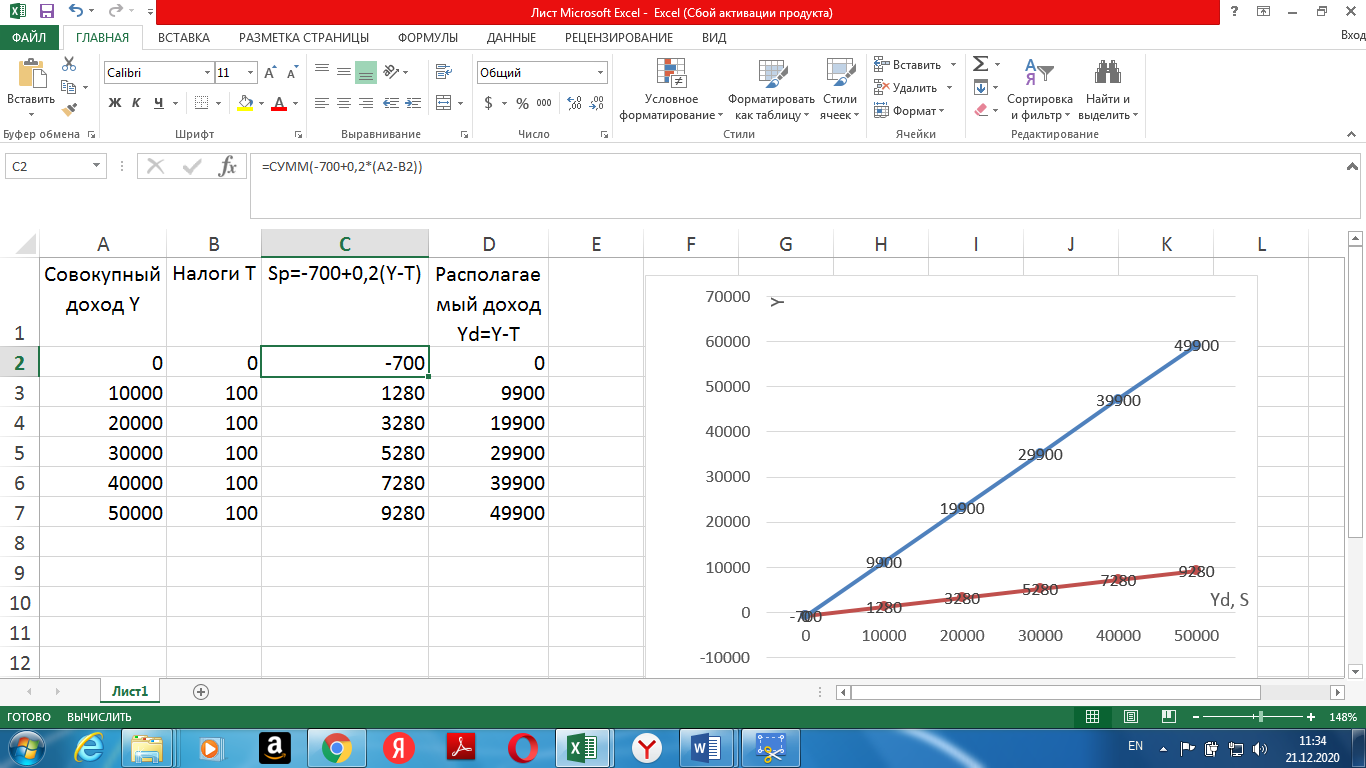Image resolution: width=1366 pixels, height=768 pixels.
Task: Apply the percent style format
Action: click(522, 103)
